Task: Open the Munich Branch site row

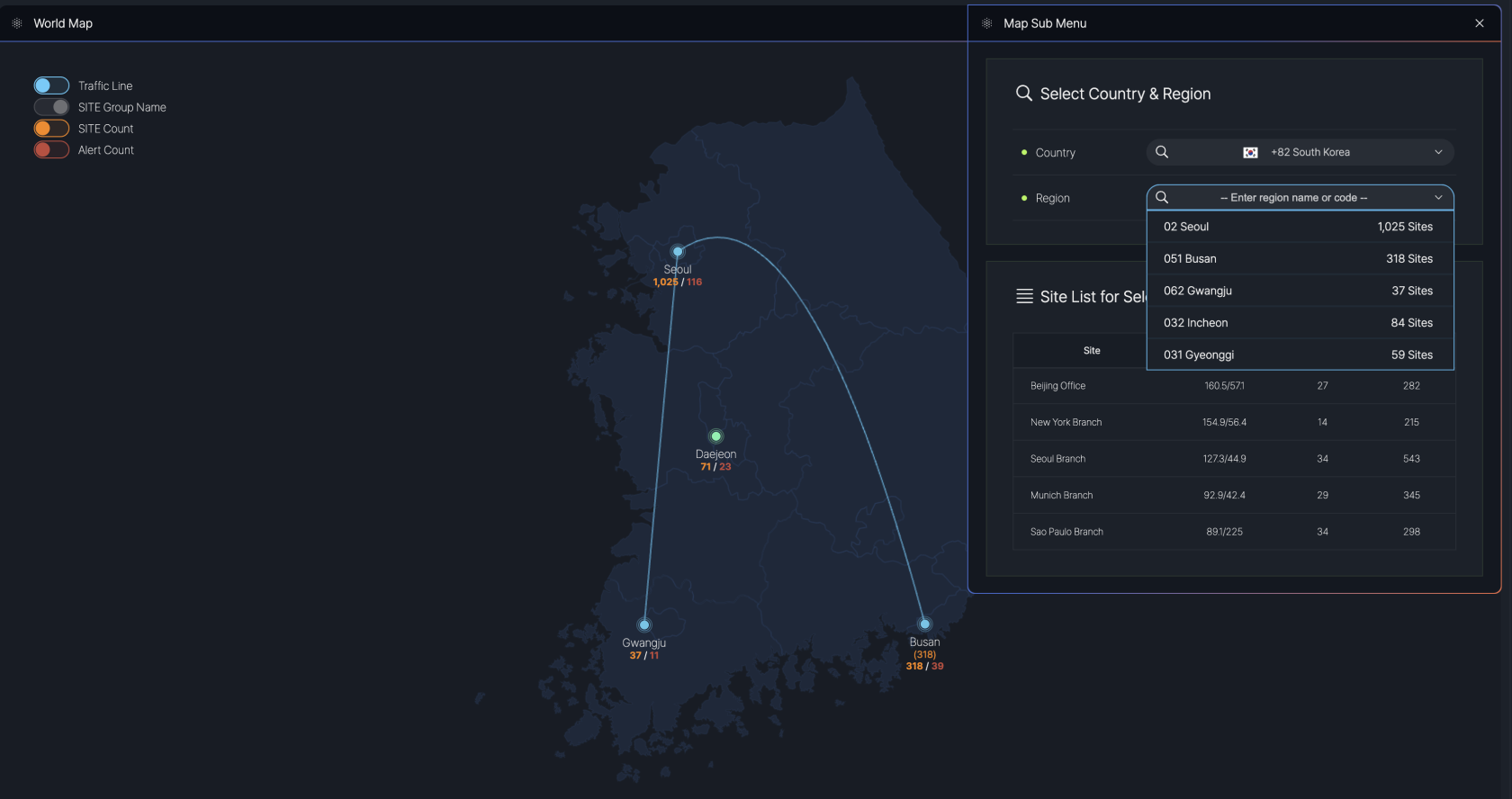Action: click(x=1061, y=496)
